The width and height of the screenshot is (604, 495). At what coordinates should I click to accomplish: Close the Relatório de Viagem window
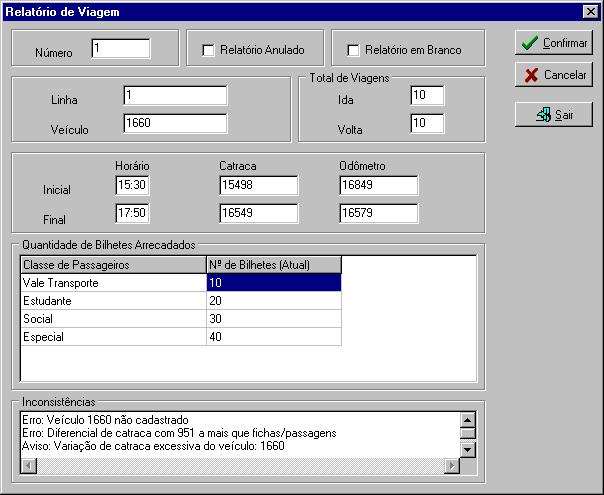591,12
